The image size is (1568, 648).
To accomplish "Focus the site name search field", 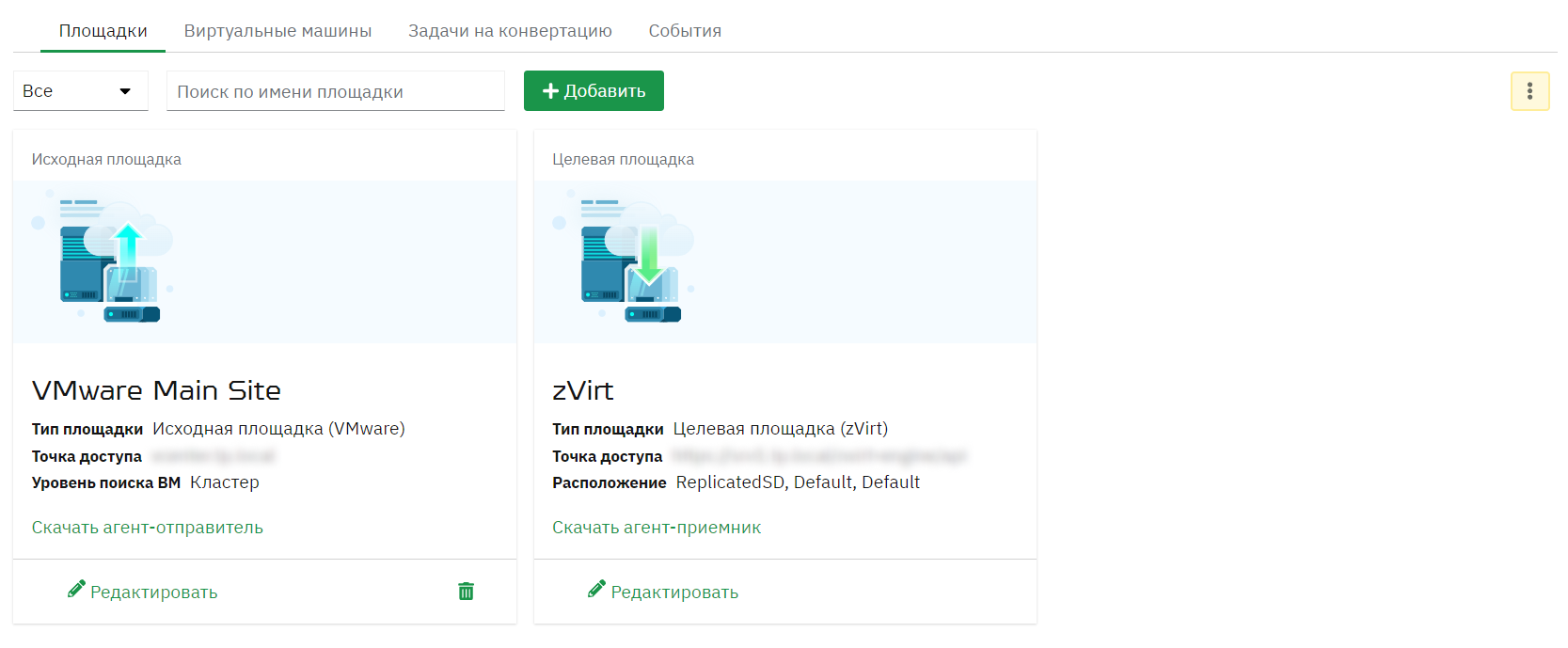I will point(336,91).
